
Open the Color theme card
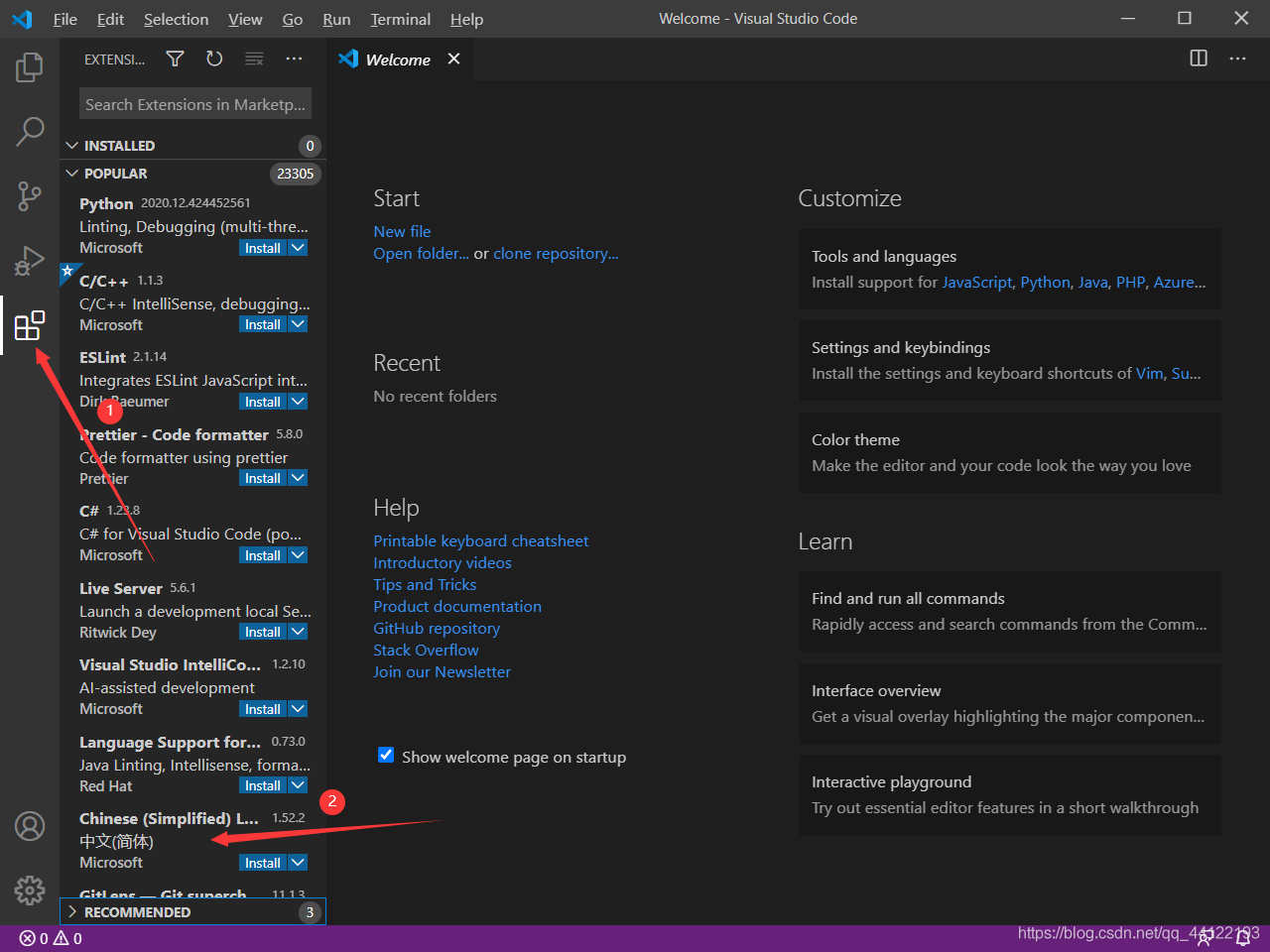point(1010,452)
